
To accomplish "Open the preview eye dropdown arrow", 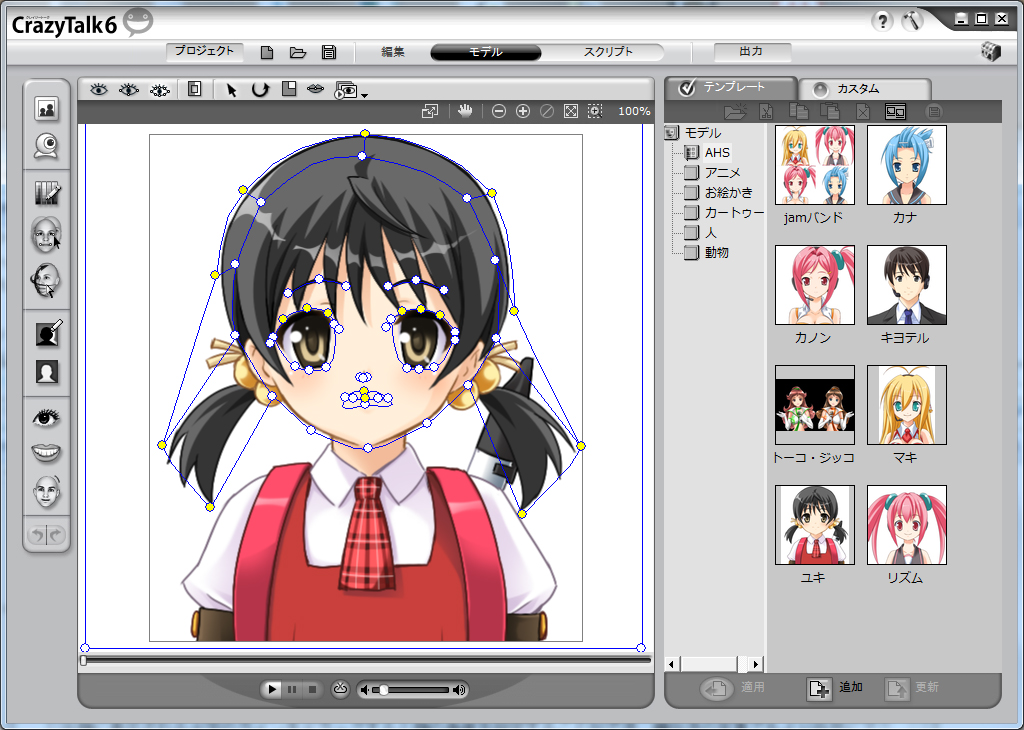I will coord(364,95).
